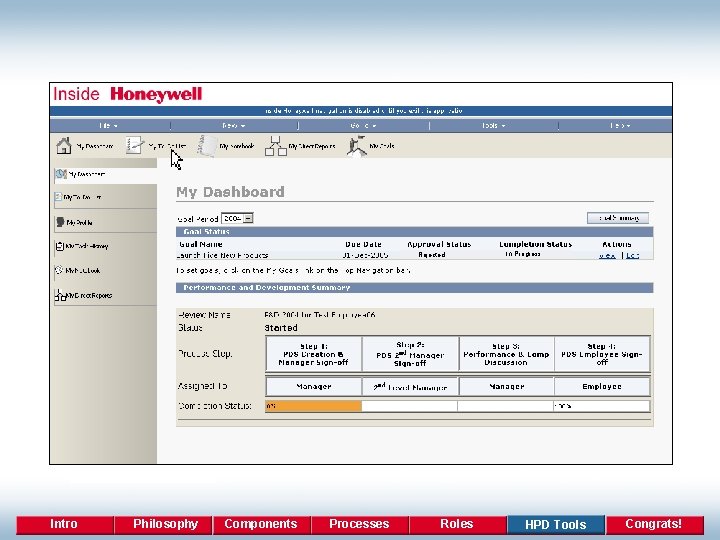Click Step 4 PDS Employee Sign-off box
This screenshot has width=720, height=540.
[x=602, y=354]
